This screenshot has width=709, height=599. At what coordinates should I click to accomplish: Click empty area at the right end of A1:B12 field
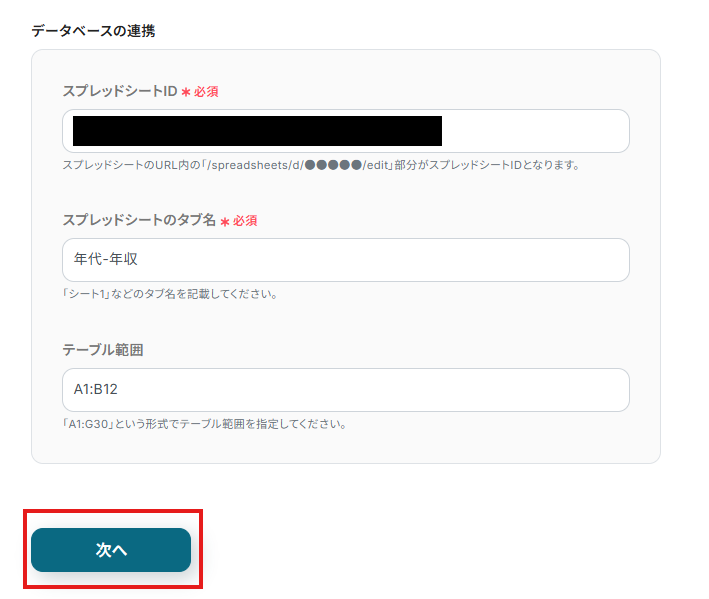(580, 390)
